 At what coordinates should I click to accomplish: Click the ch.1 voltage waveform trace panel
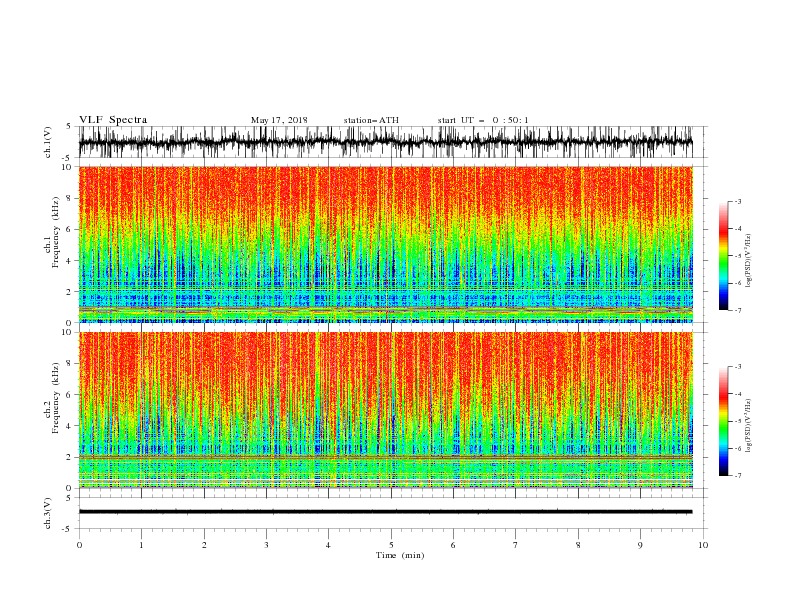point(385,142)
